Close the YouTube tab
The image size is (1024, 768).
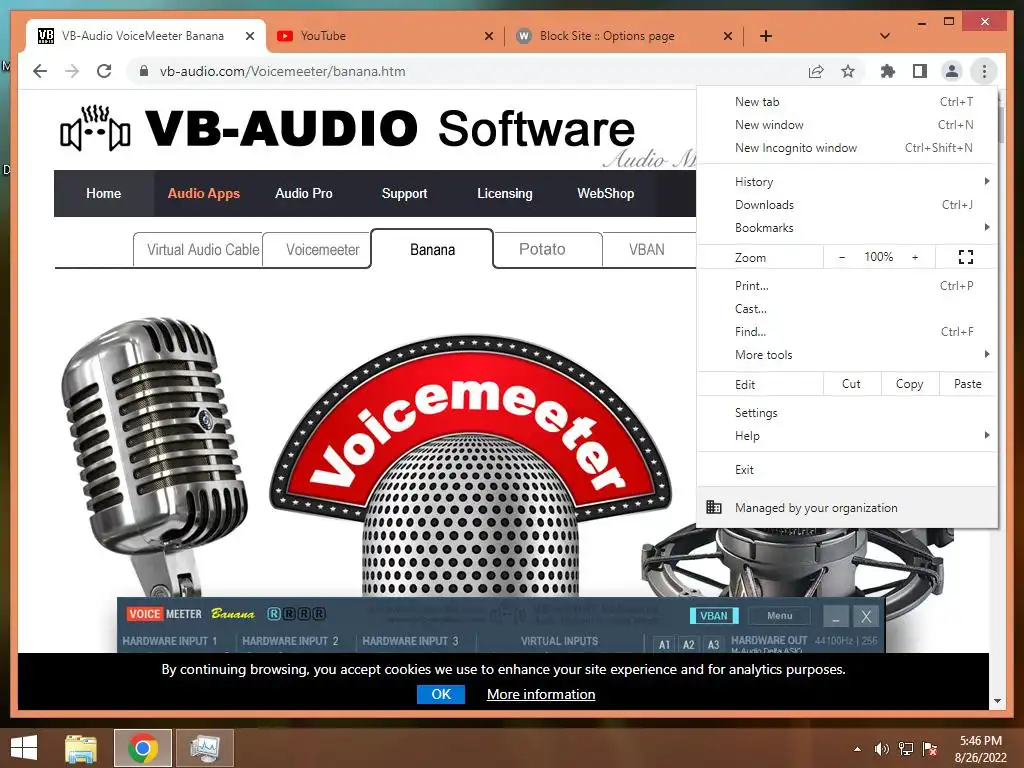[x=488, y=36]
